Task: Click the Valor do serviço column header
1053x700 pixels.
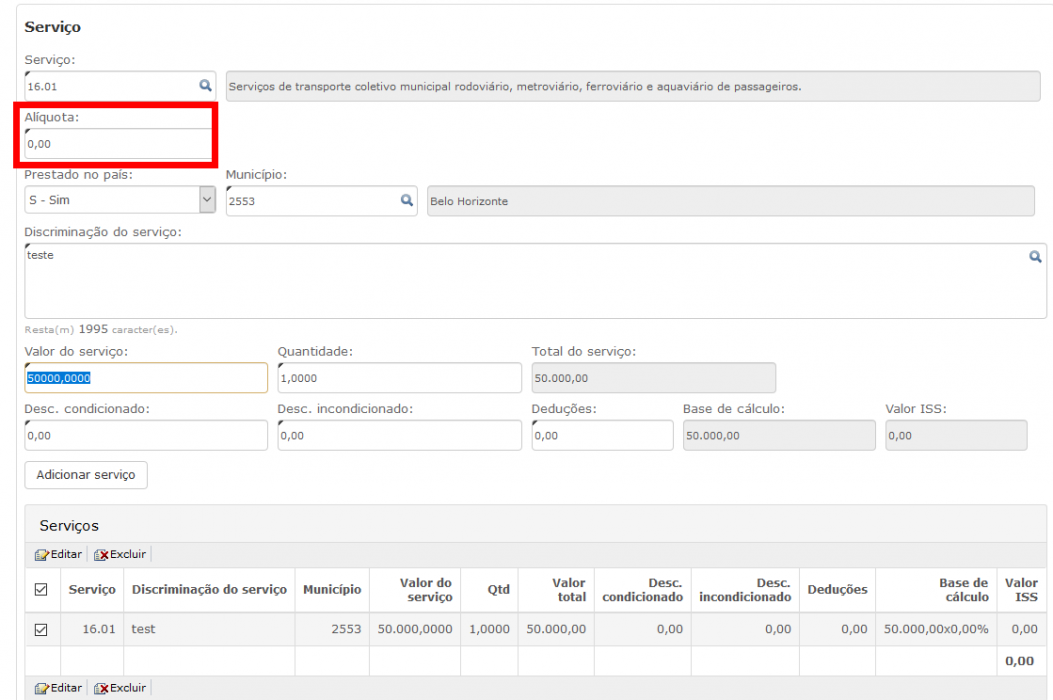Action: pyautogui.click(x=415, y=589)
